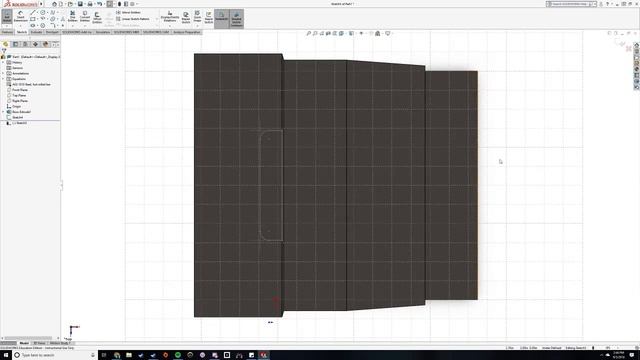Open the ConfigurationManager tab
The image size is (640, 360).
point(25,44)
